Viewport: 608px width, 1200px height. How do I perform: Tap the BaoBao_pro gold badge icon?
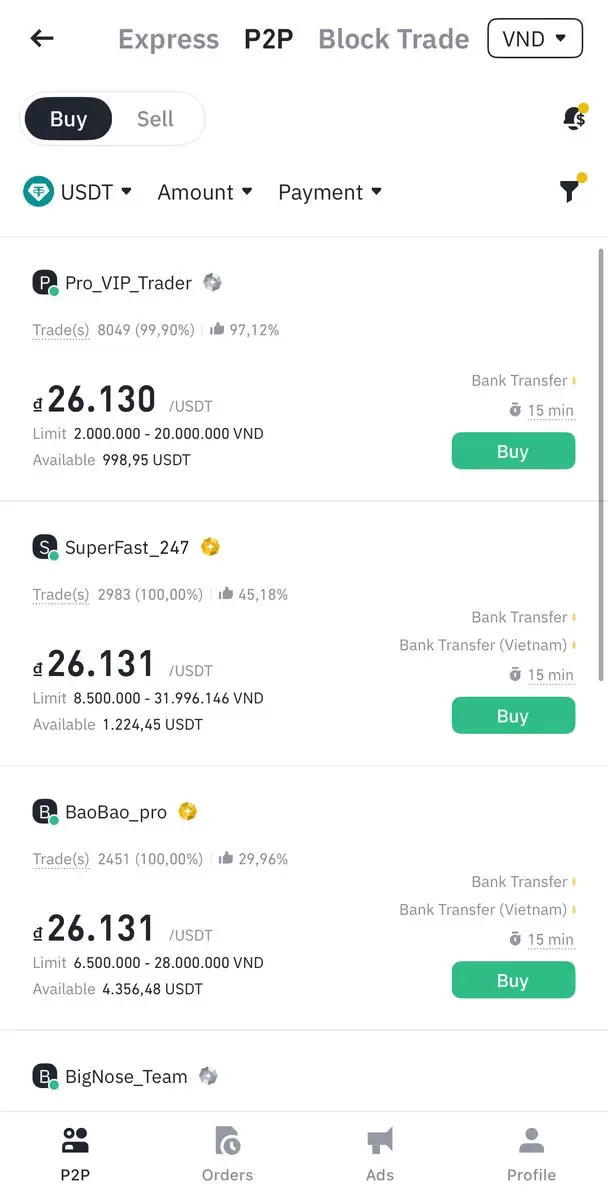tap(187, 811)
